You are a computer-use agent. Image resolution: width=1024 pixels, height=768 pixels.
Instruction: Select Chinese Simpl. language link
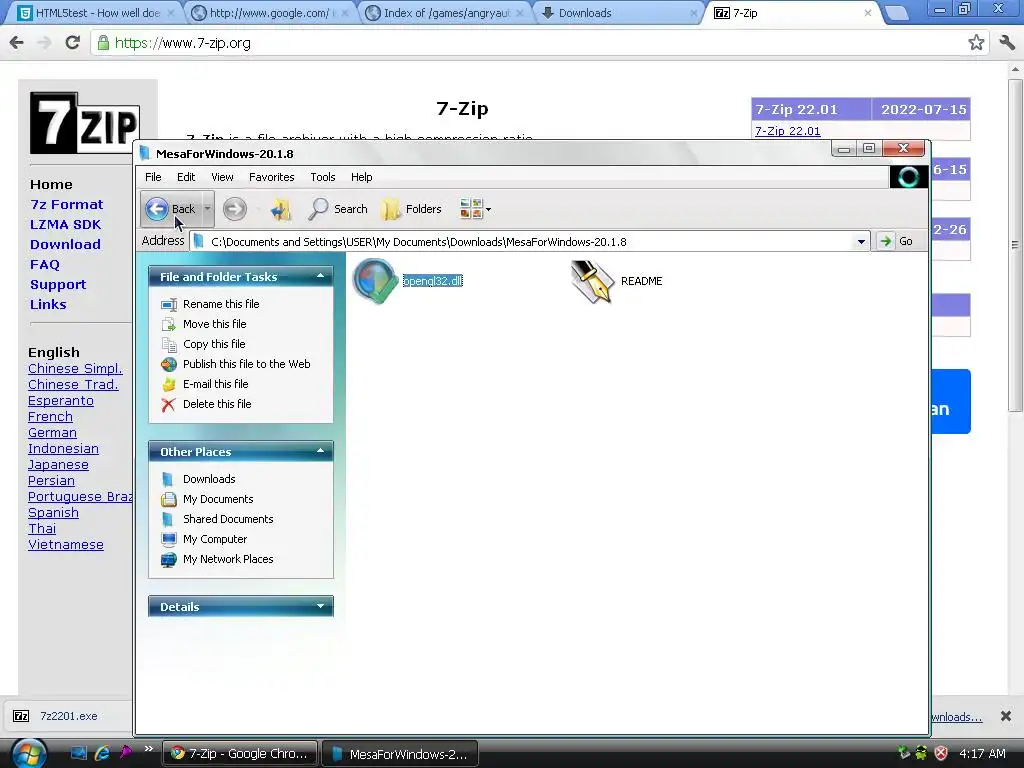pos(75,368)
